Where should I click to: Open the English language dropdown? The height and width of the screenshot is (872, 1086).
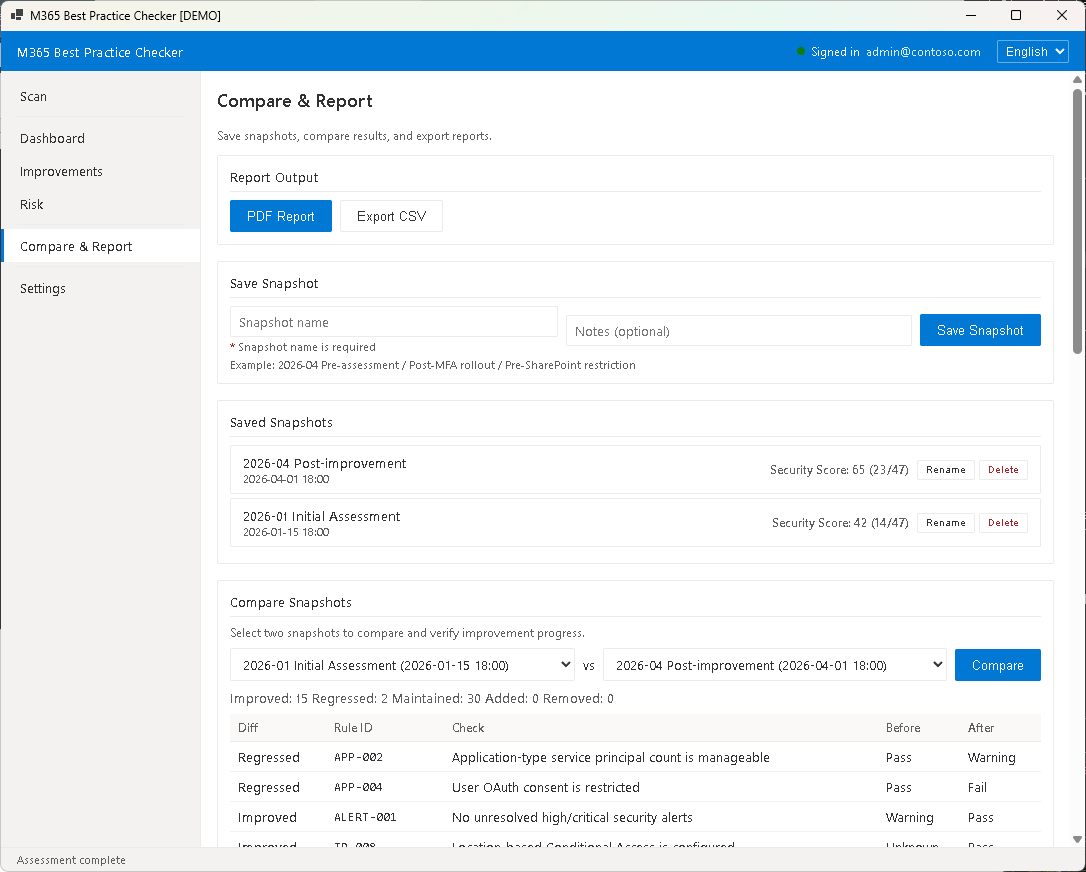click(1032, 52)
